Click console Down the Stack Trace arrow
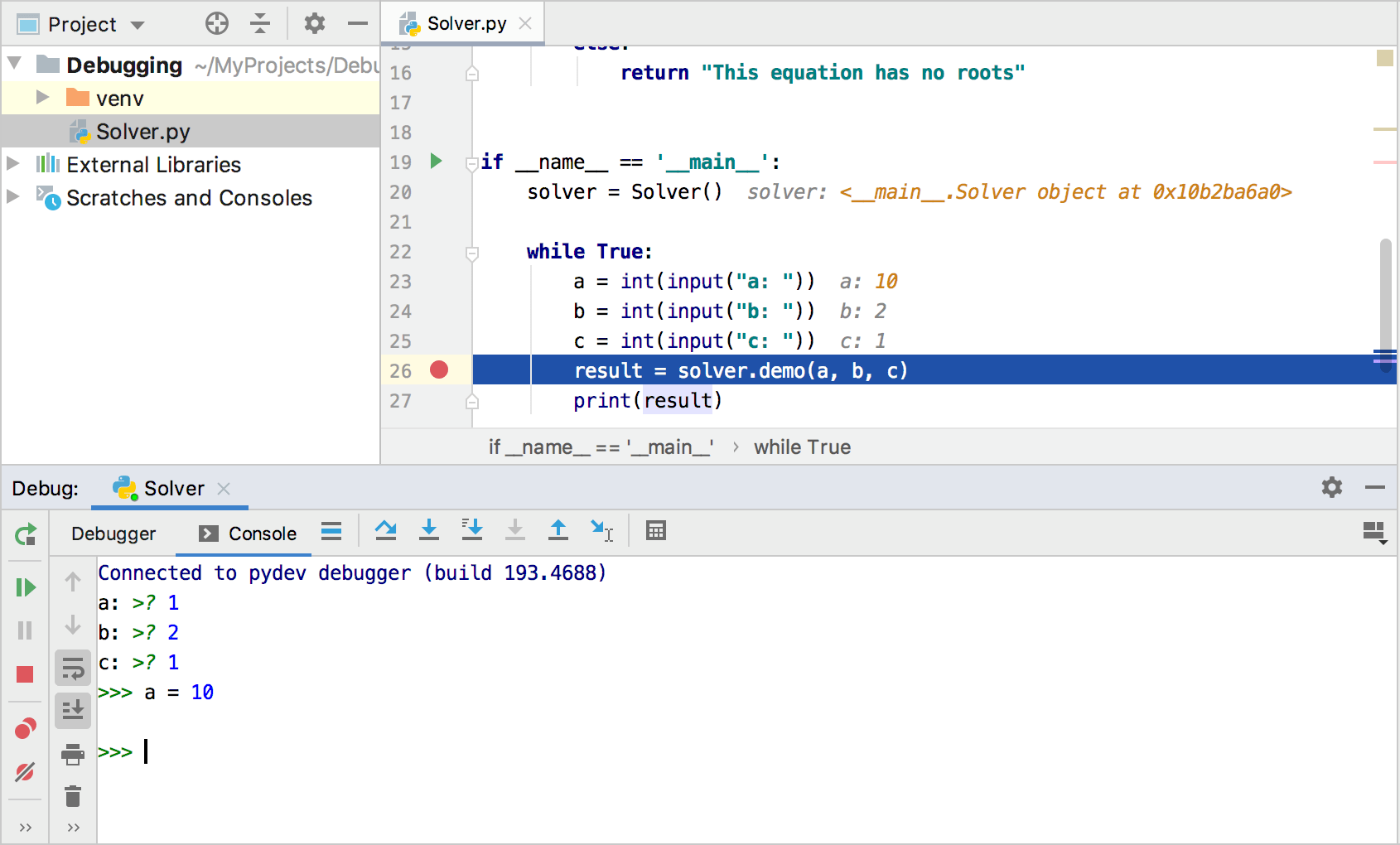Viewport: 1400px width, 845px height. coord(73,625)
